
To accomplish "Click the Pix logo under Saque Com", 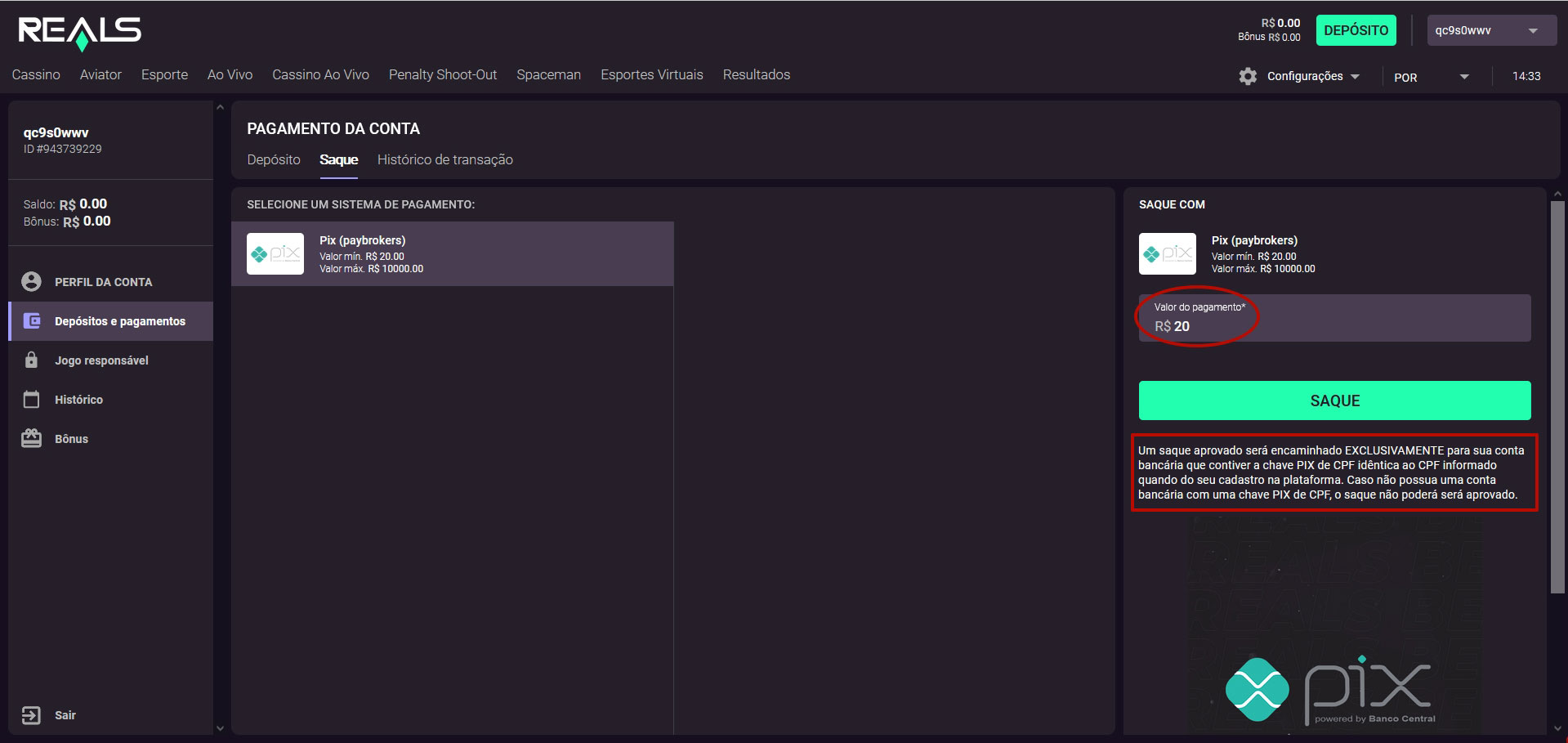I will coord(1168,253).
